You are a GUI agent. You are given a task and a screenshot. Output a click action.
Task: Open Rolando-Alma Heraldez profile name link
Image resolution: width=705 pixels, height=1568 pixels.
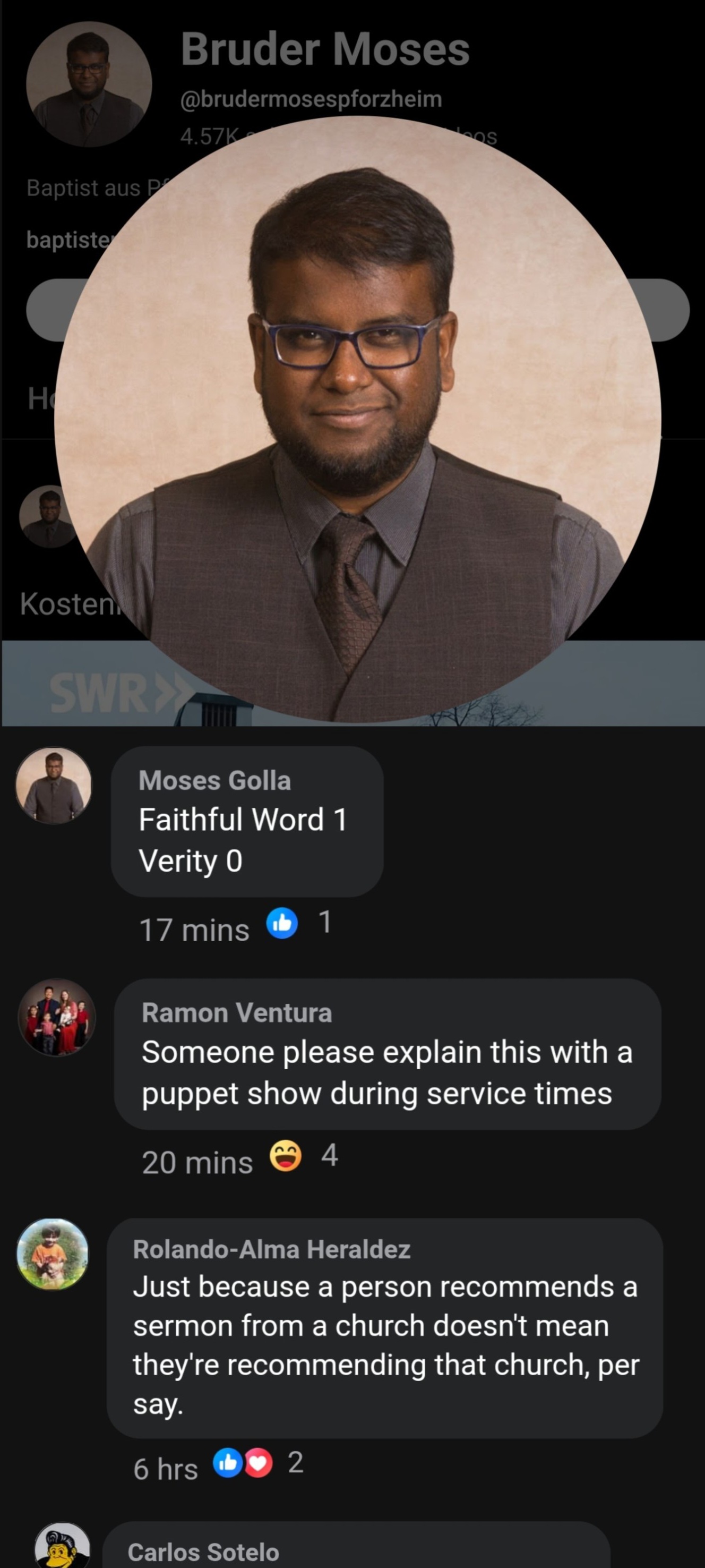[x=271, y=1249]
